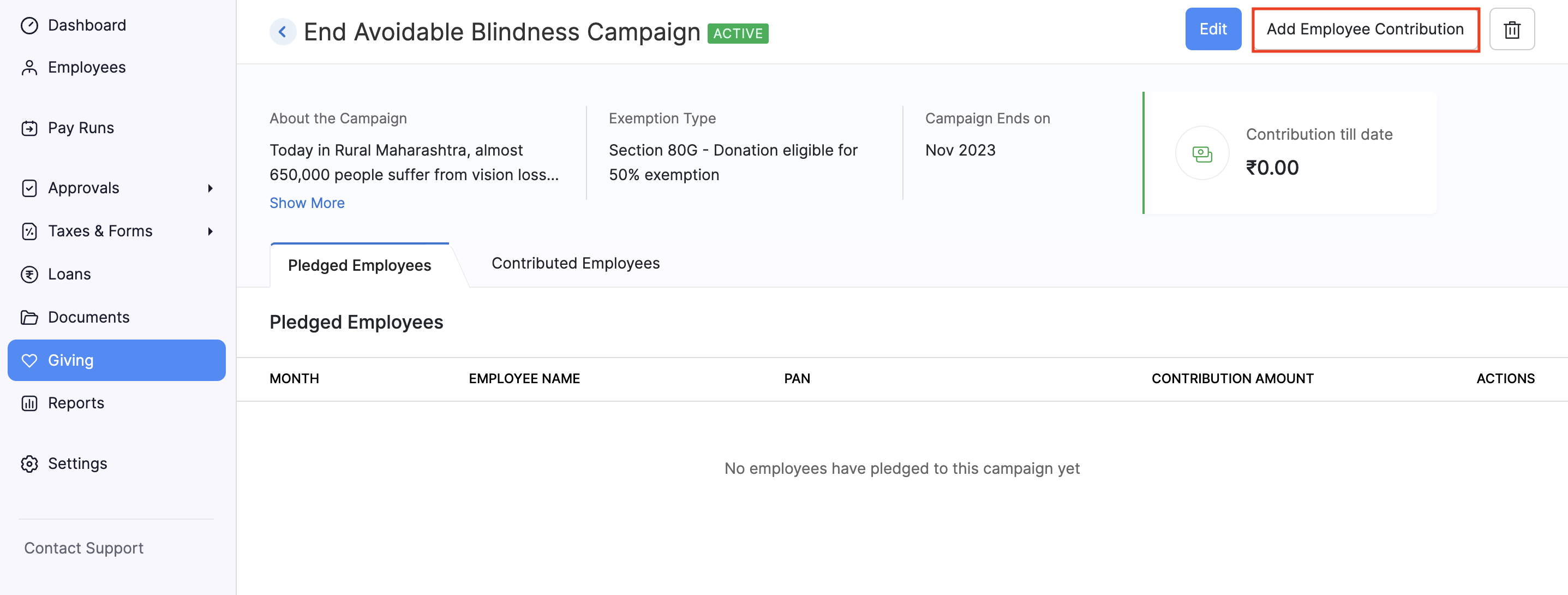Click the Settings gear icon

coord(29,464)
